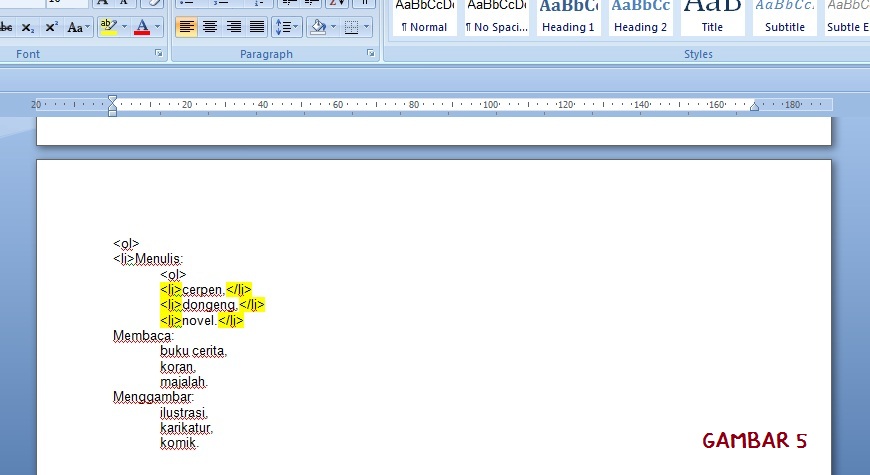Viewport: 870px width, 475px height.
Task: Click the Shading paint bucket icon
Action: 317,27
